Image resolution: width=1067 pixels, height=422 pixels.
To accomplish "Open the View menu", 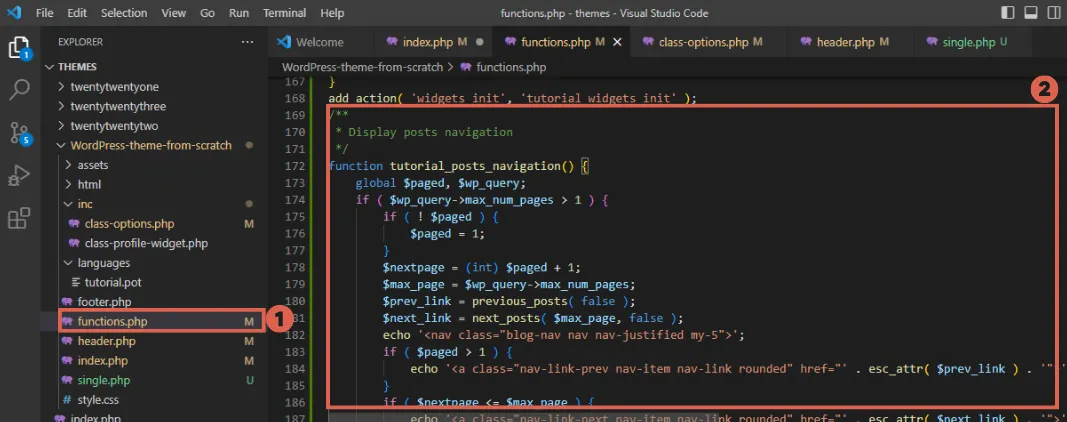I will tap(174, 13).
